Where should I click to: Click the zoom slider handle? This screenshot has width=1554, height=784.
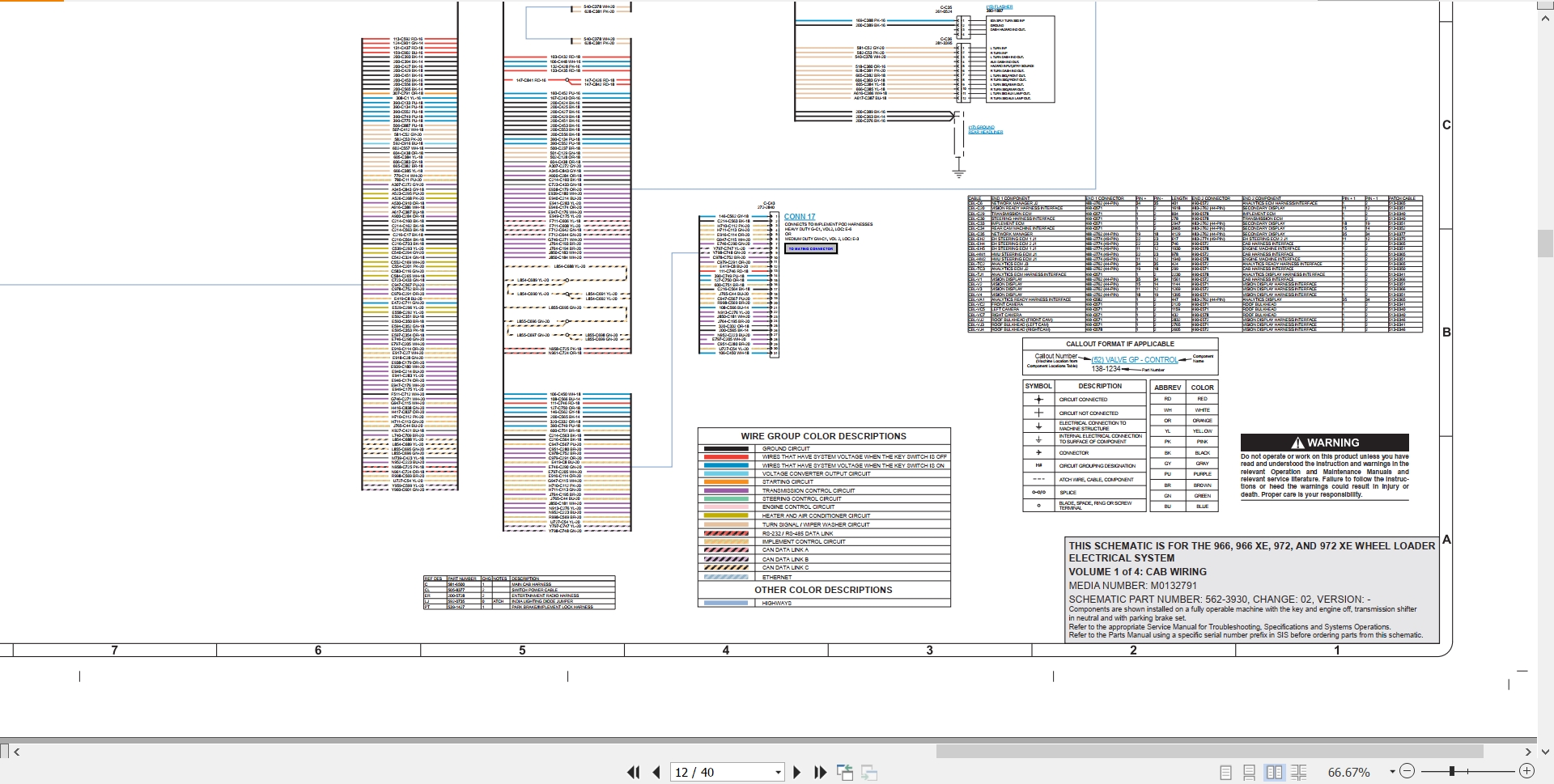pos(1452,772)
